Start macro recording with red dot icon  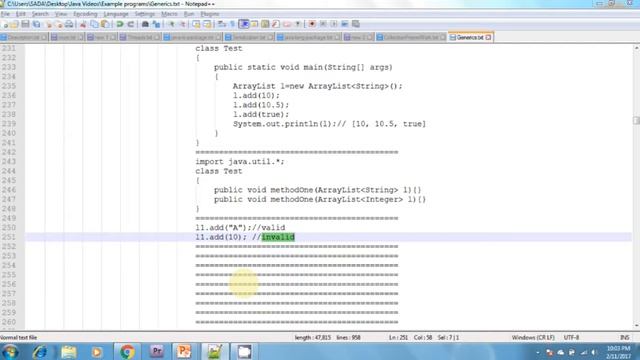point(312,24)
